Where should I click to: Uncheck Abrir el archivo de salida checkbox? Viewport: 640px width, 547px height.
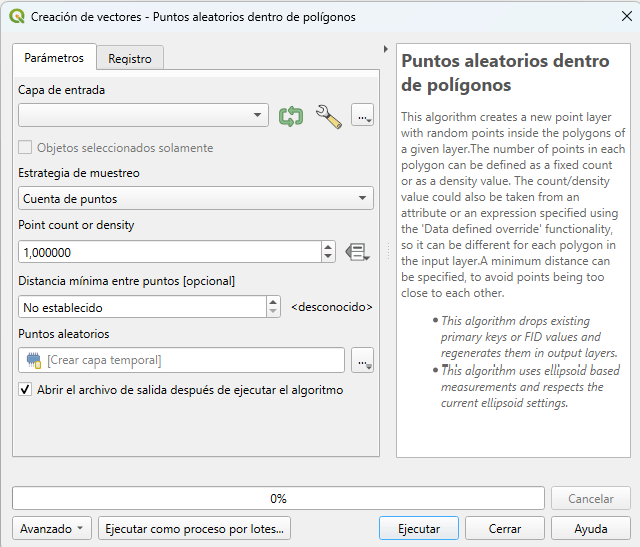point(25,389)
